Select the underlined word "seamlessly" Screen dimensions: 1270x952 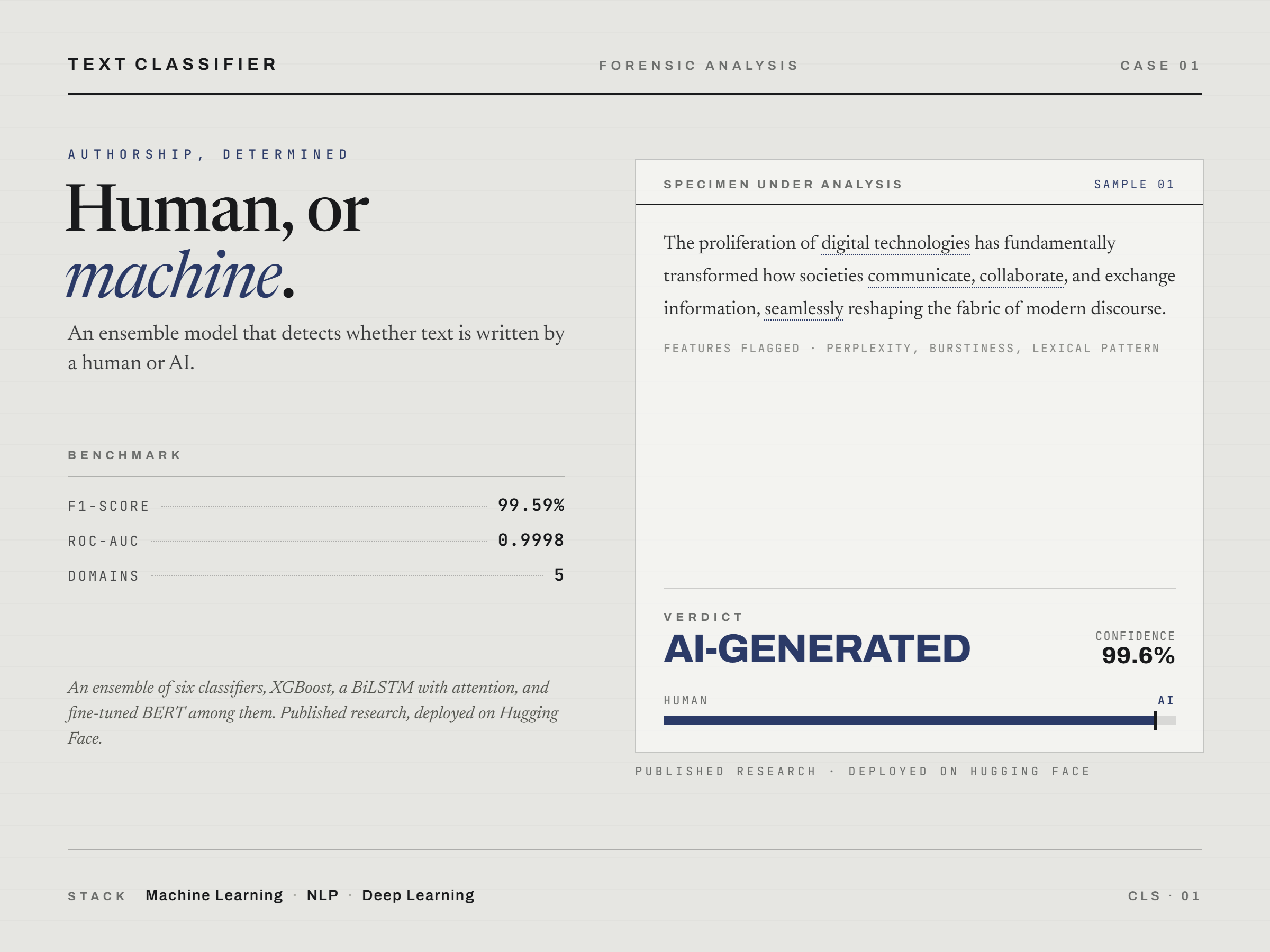click(x=804, y=309)
